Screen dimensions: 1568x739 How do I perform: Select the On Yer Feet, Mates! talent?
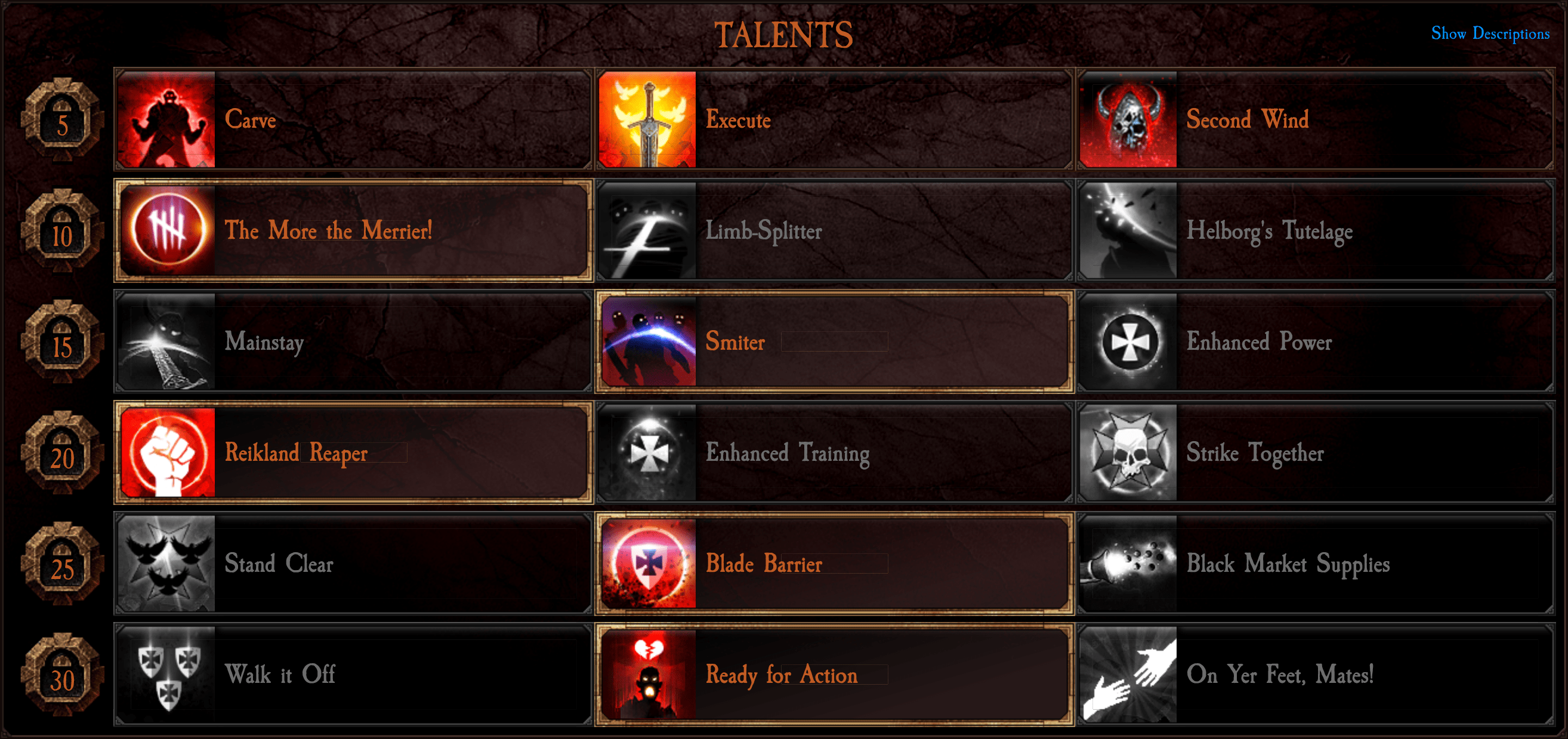(x=1316, y=675)
